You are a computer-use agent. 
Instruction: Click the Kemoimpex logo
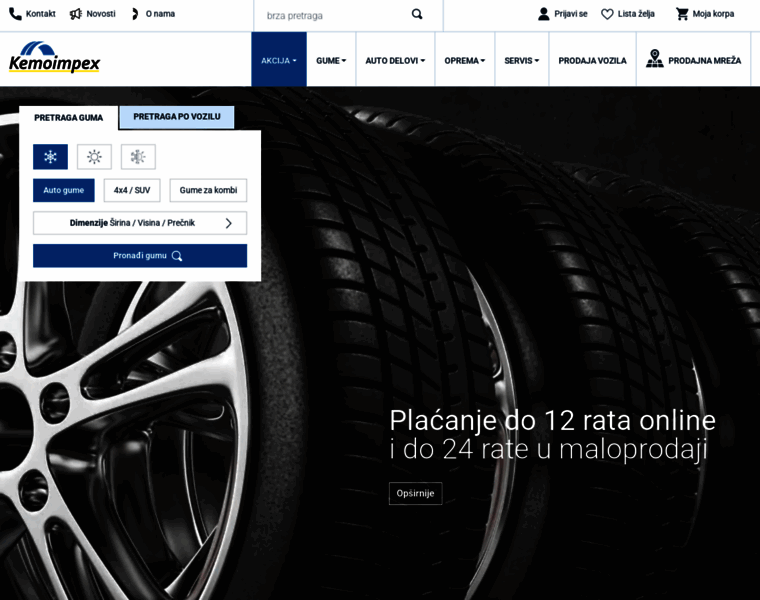[54, 58]
